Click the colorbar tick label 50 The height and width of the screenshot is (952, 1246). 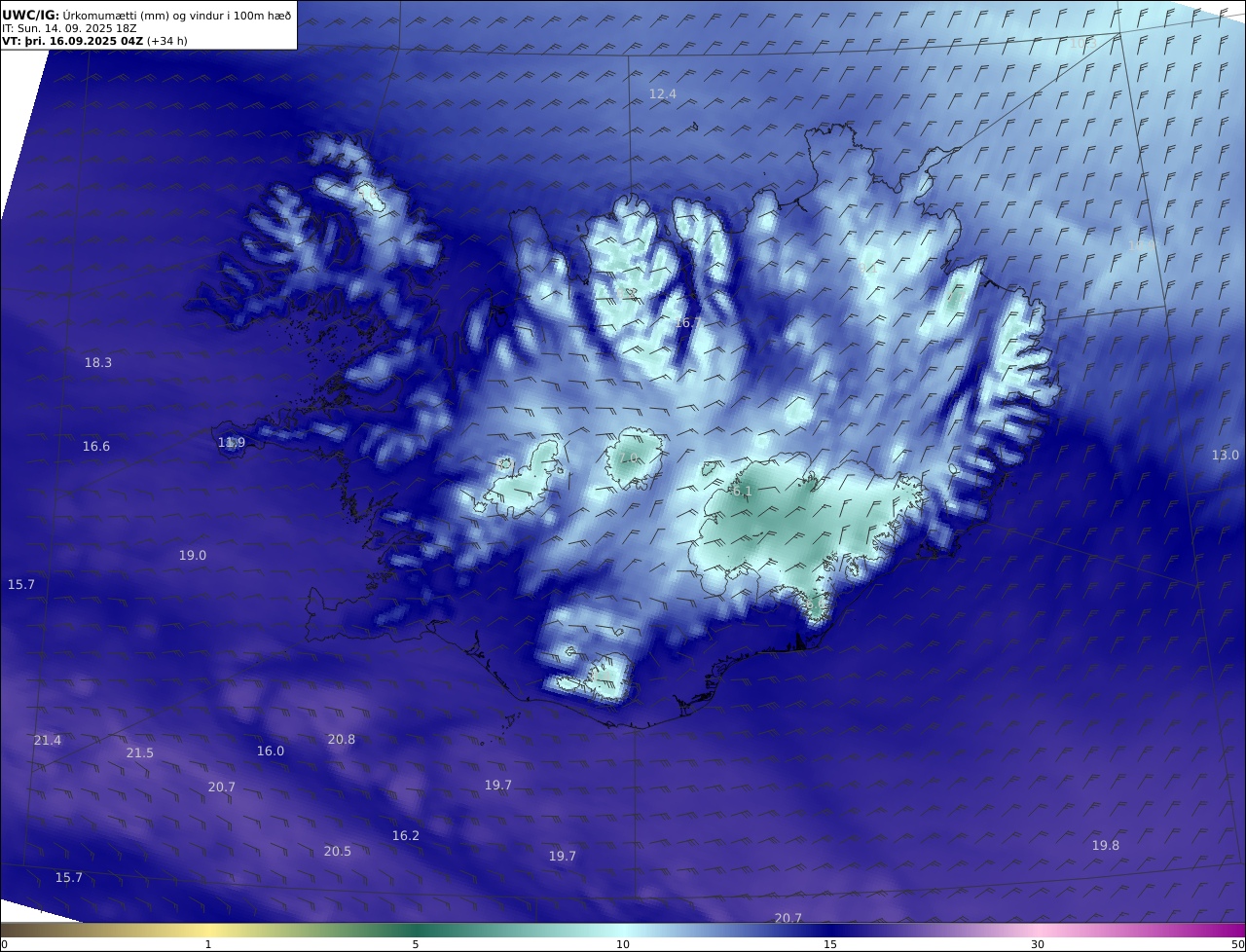point(1237,944)
